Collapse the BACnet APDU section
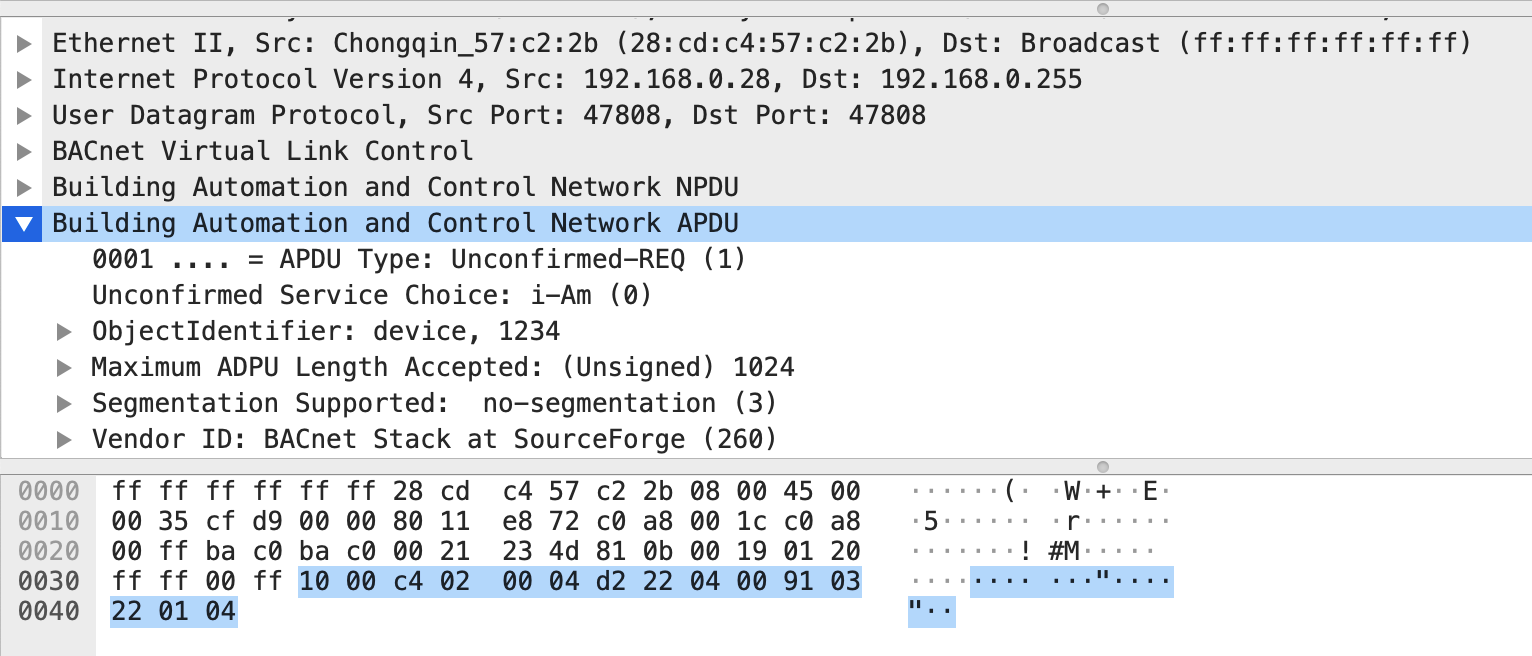This screenshot has width=1532, height=656. [x=22, y=223]
